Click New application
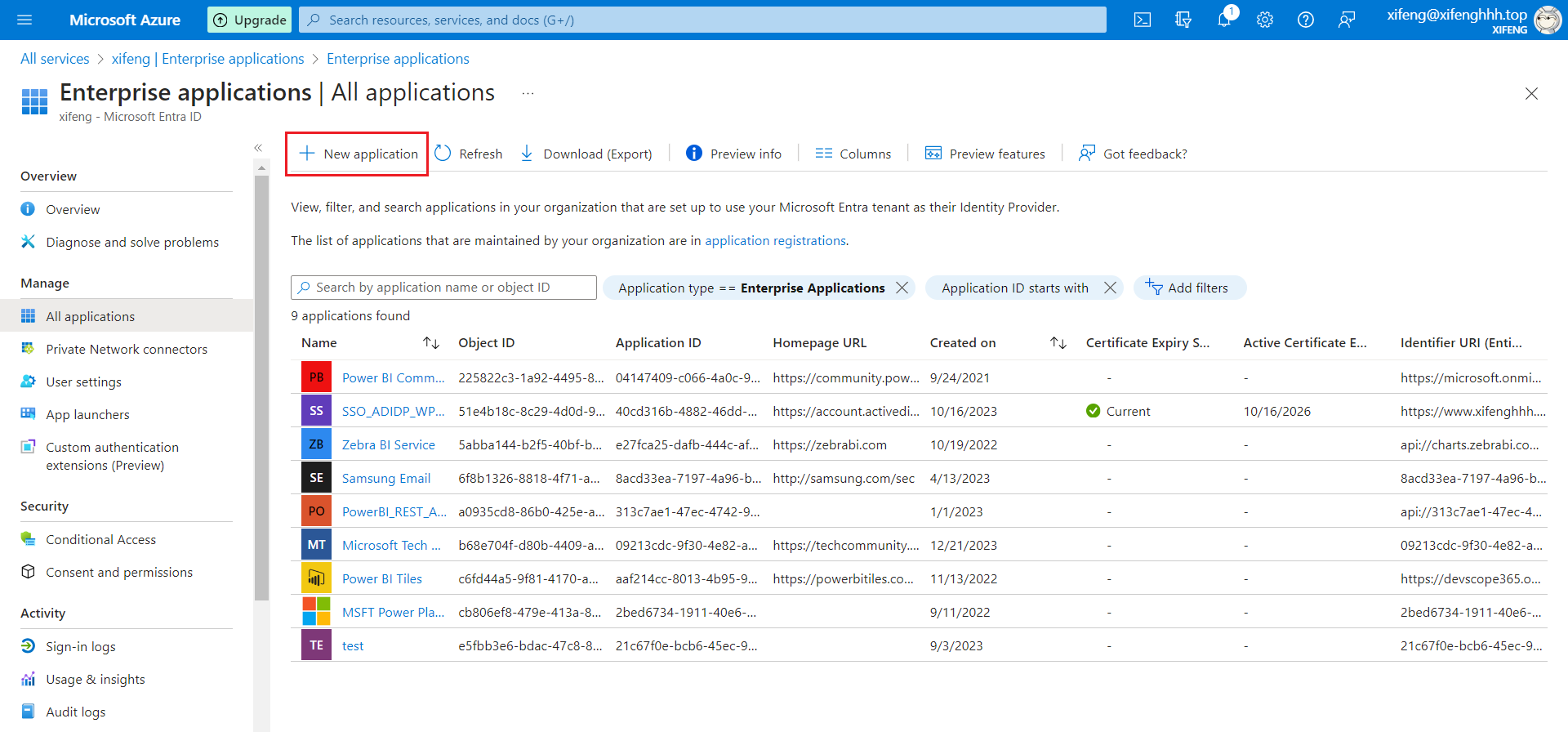Image resolution: width=1568 pixels, height=732 pixels. click(358, 154)
